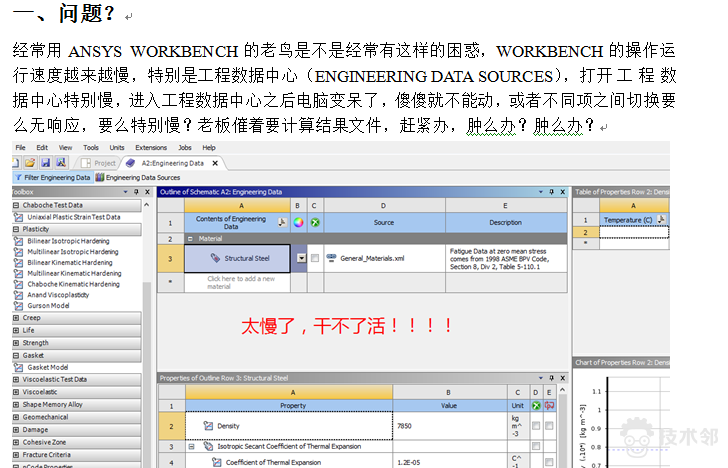Open the Edit menu
The height and width of the screenshot is (468, 728).
pyautogui.click(x=42, y=148)
